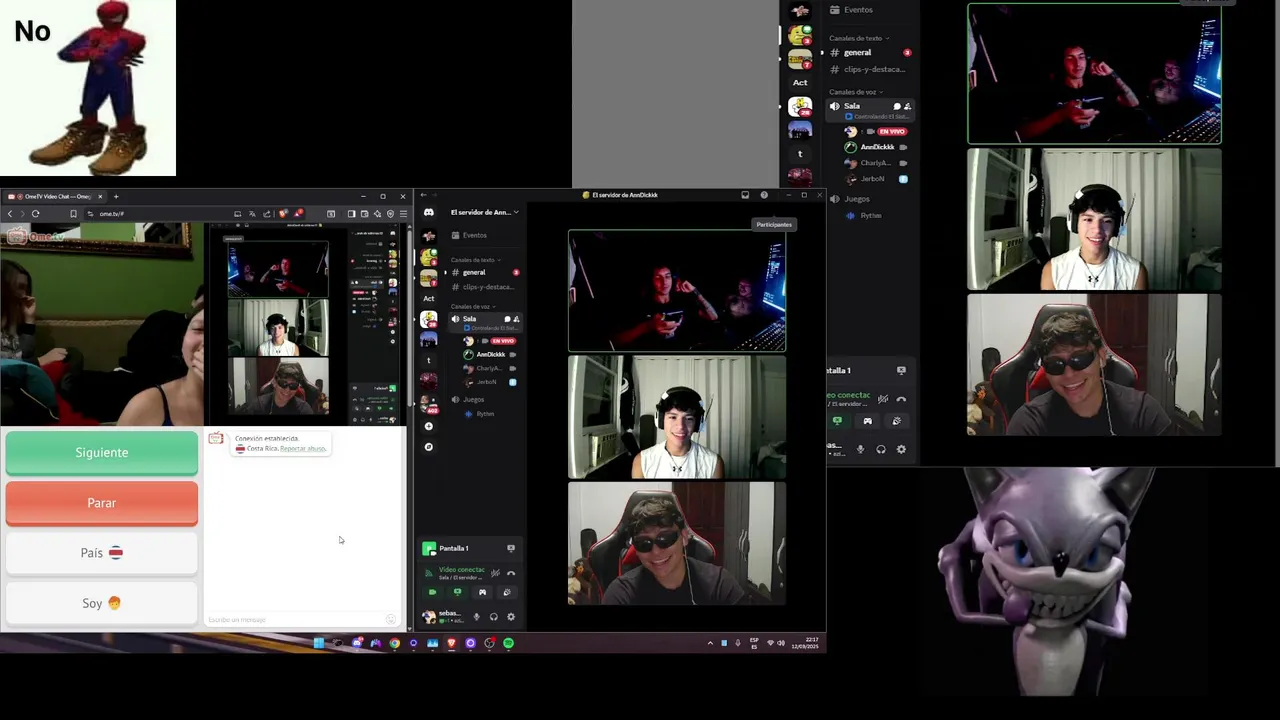Click the red Parar button
1280x720 pixels.
click(102, 502)
